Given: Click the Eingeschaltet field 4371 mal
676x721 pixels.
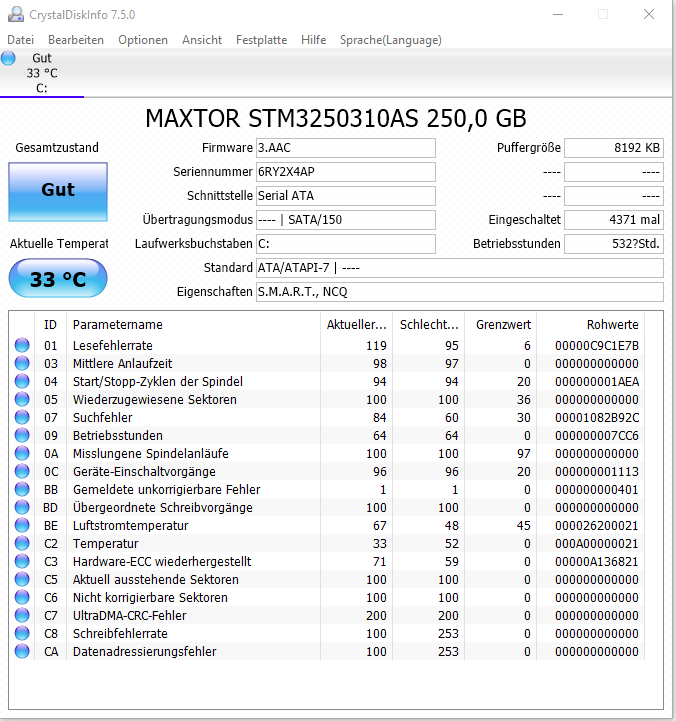Looking at the screenshot, I should [614, 220].
